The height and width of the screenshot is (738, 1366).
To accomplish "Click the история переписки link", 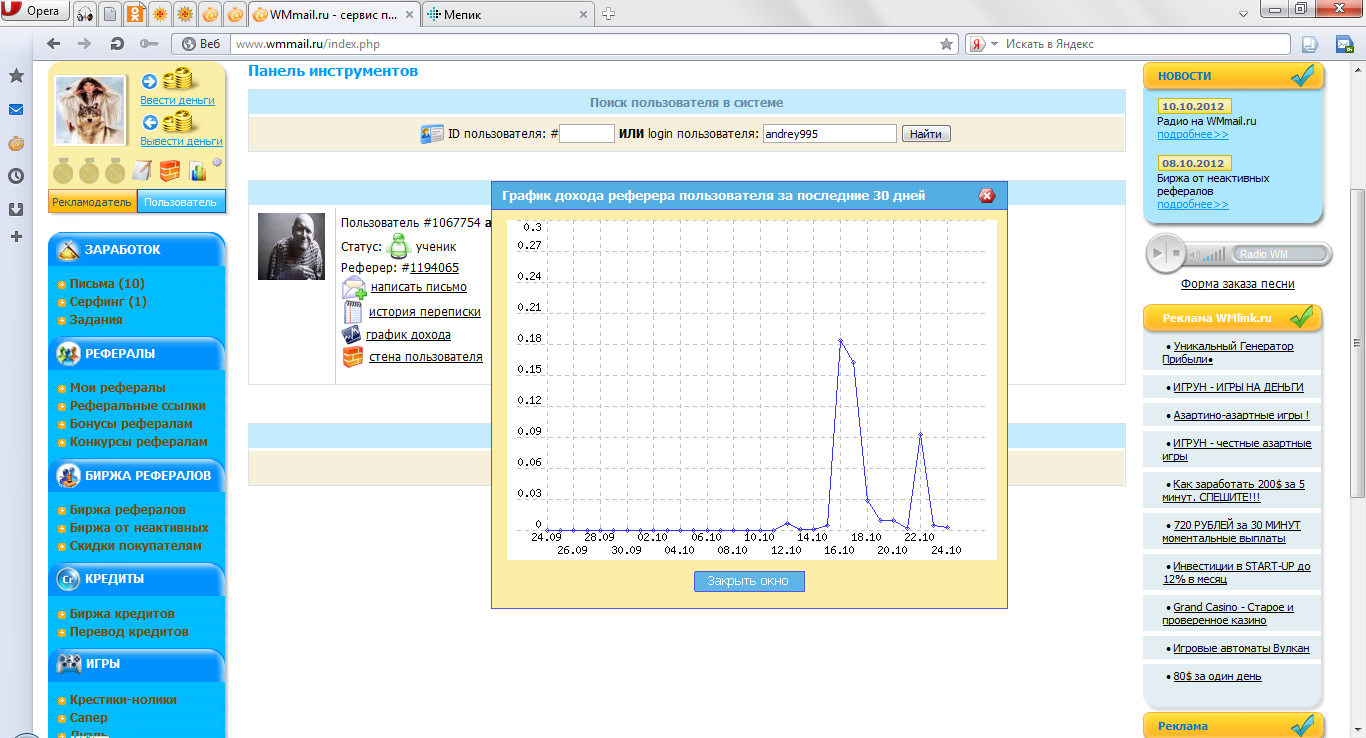I will [425, 312].
